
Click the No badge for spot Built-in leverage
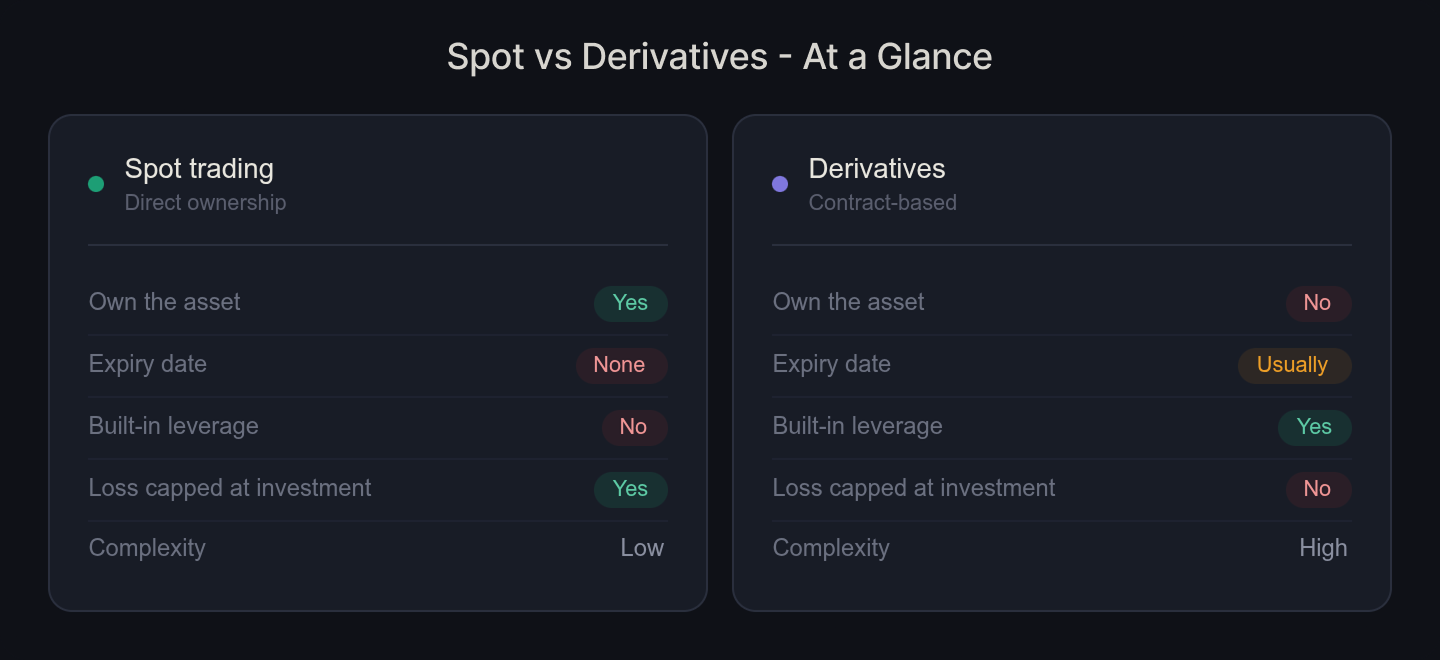(x=633, y=427)
